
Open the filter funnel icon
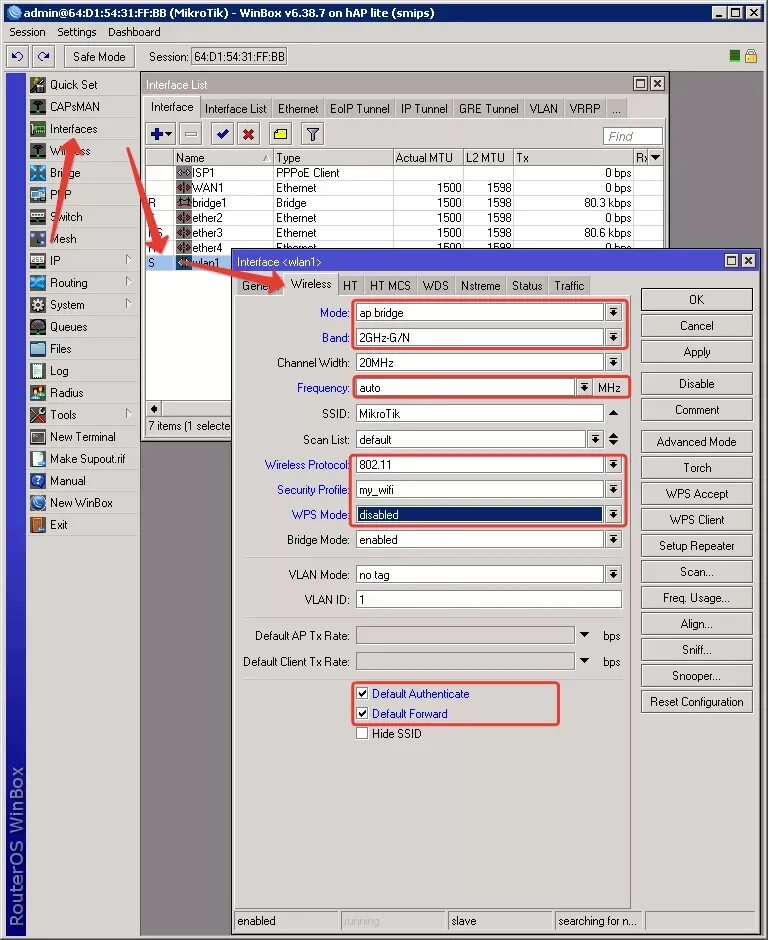tap(312, 134)
